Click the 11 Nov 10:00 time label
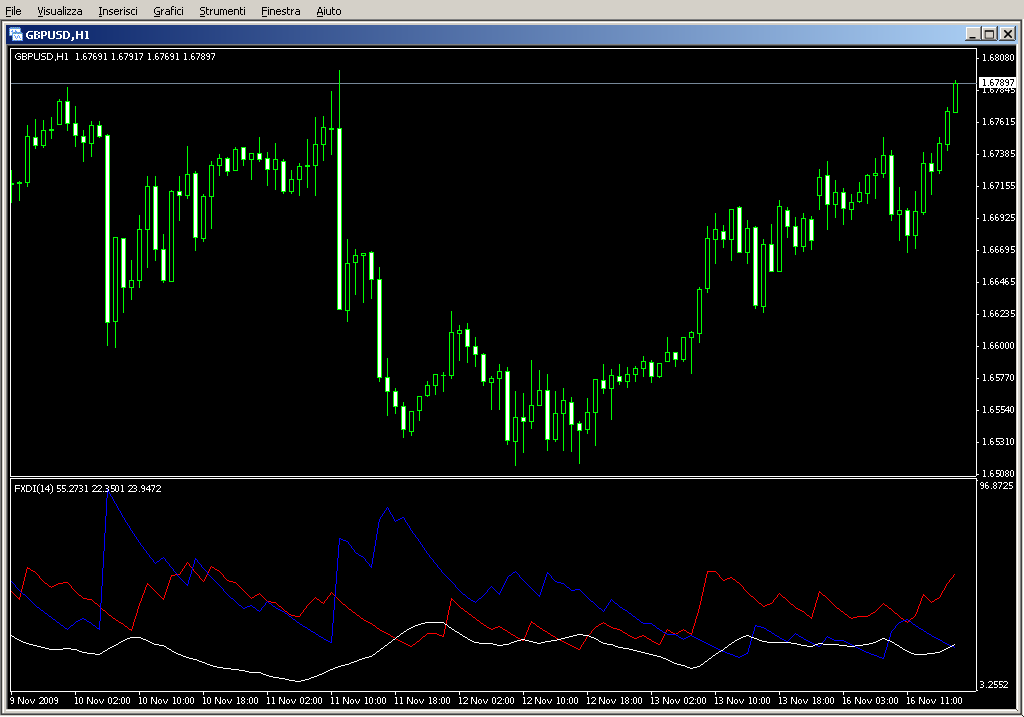This screenshot has height=717, width=1024. tap(358, 701)
